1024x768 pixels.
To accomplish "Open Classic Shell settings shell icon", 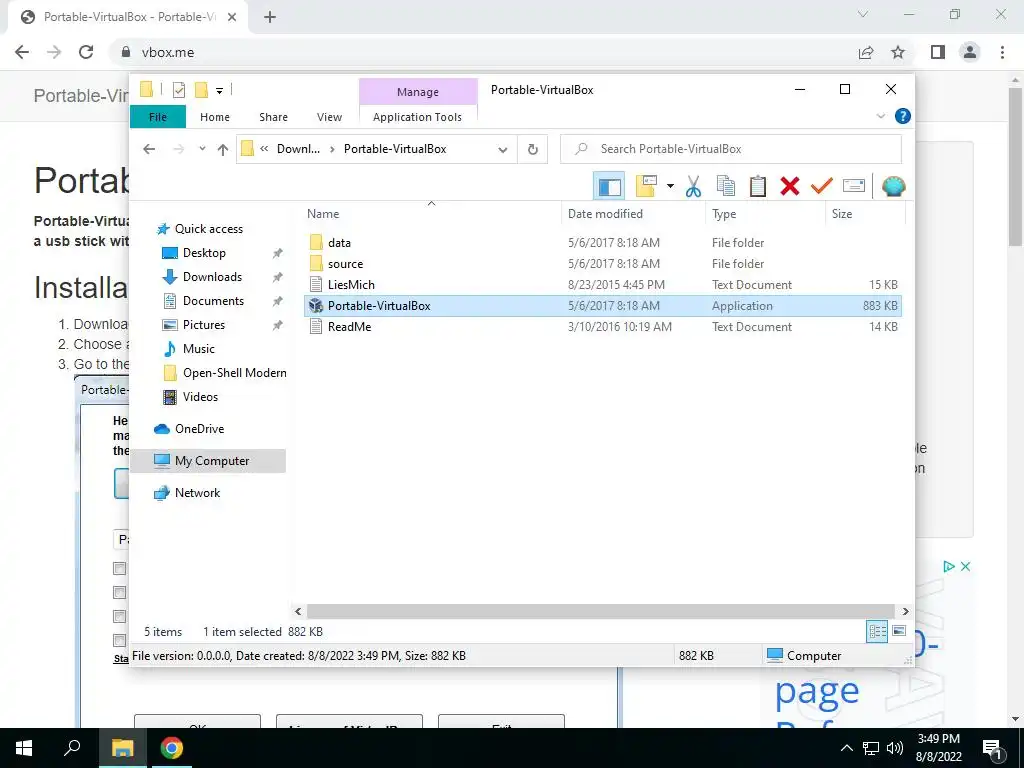I will pos(893,186).
